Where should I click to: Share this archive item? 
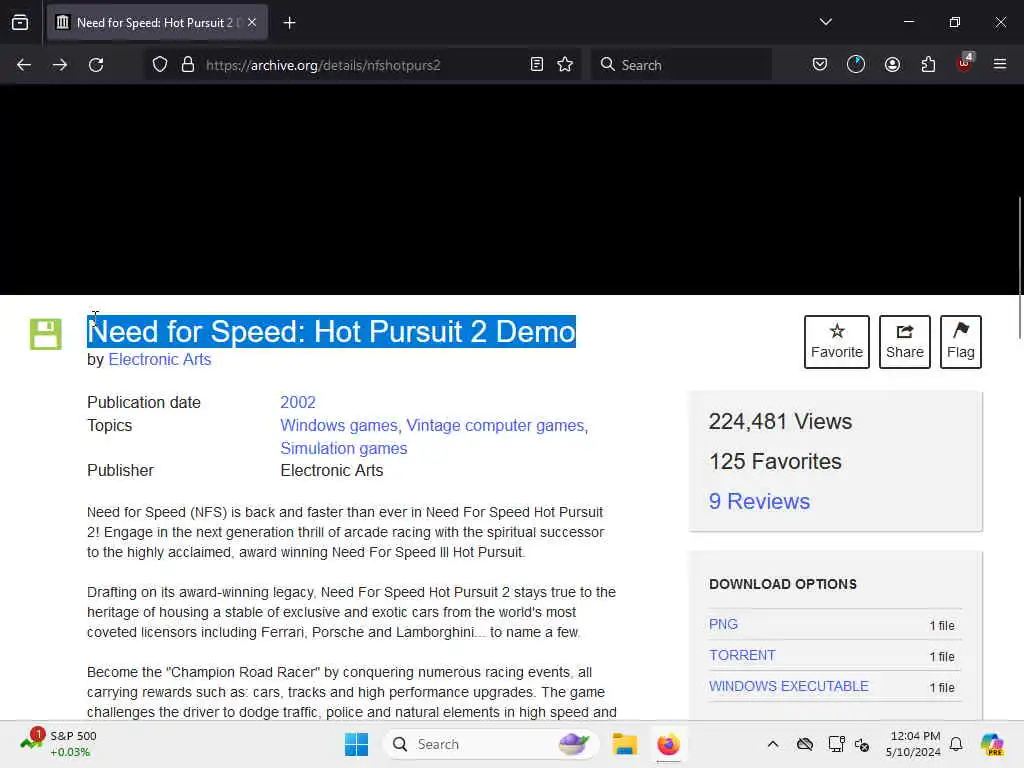[904, 342]
